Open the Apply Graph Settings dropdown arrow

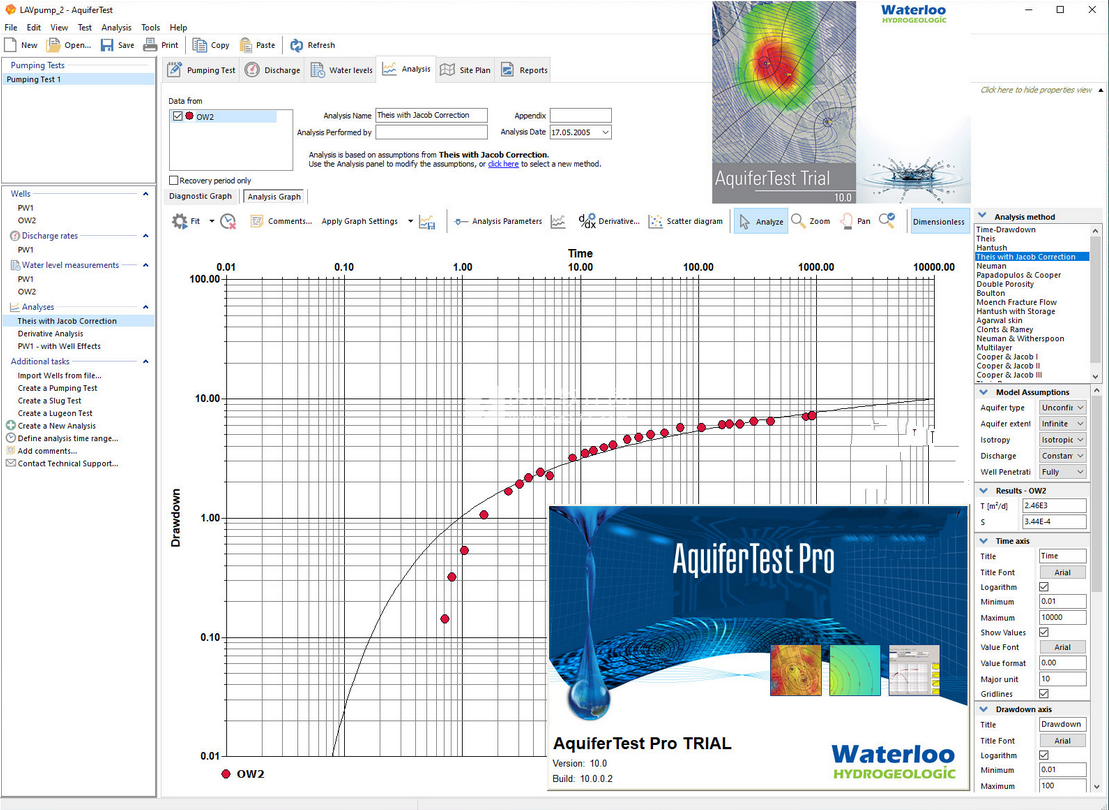(x=410, y=221)
